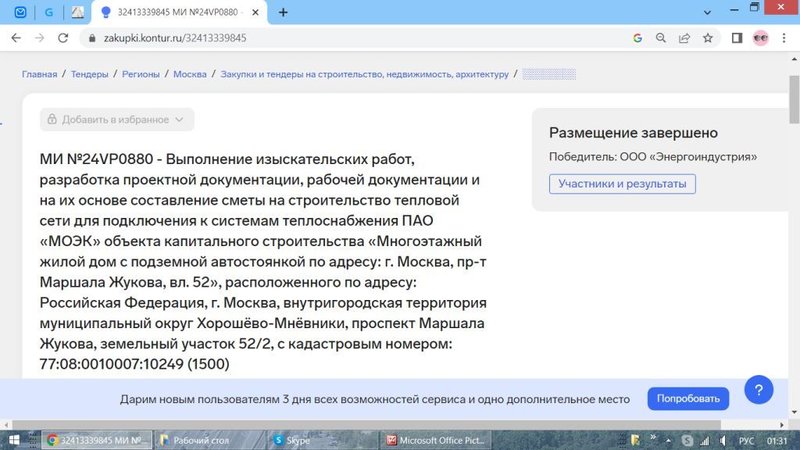This screenshot has width=800, height=450.
Task: Open network signal tray icon
Action: [705, 440]
